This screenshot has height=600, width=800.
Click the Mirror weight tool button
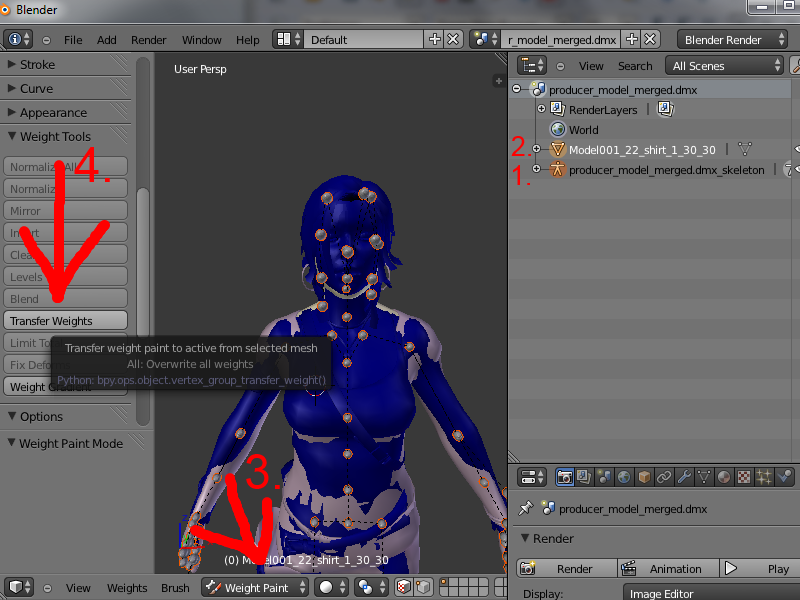[65, 210]
